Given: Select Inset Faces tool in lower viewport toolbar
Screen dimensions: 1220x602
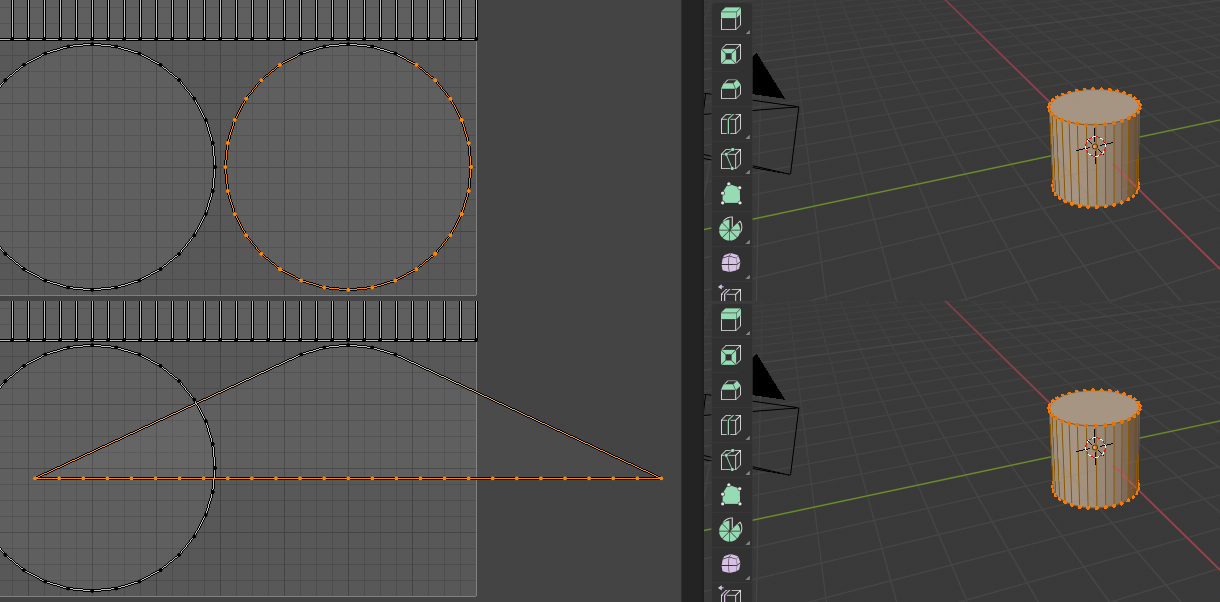Looking at the screenshot, I should point(731,355).
